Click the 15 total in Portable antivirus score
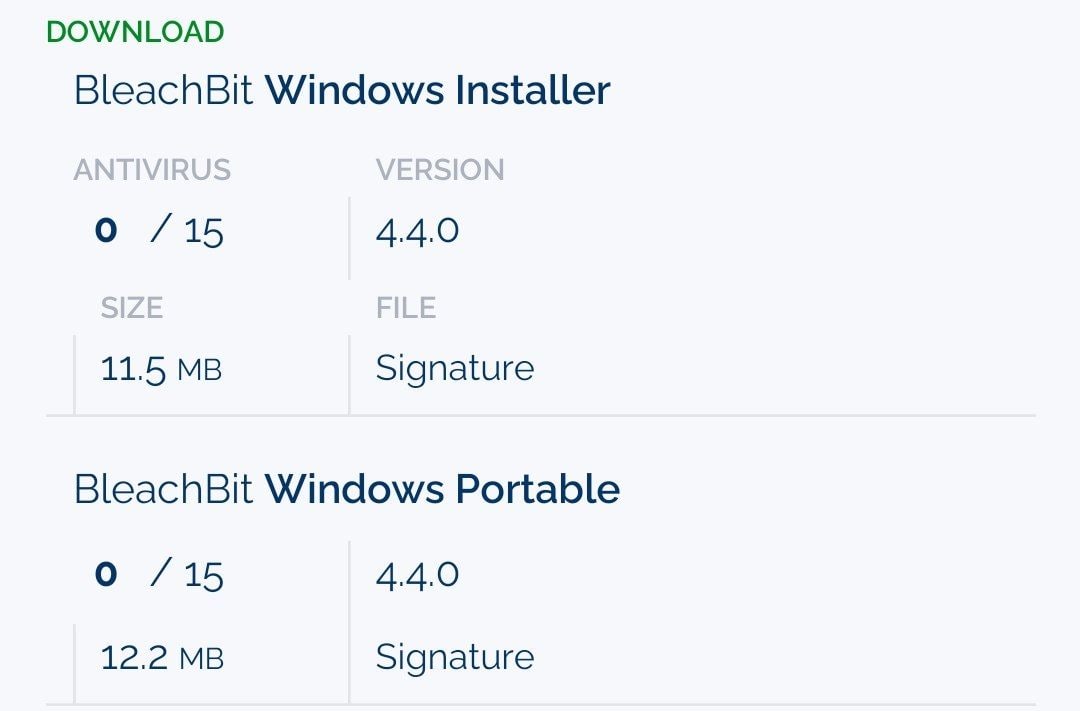The height and width of the screenshot is (711, 1080). click(203, 576)
